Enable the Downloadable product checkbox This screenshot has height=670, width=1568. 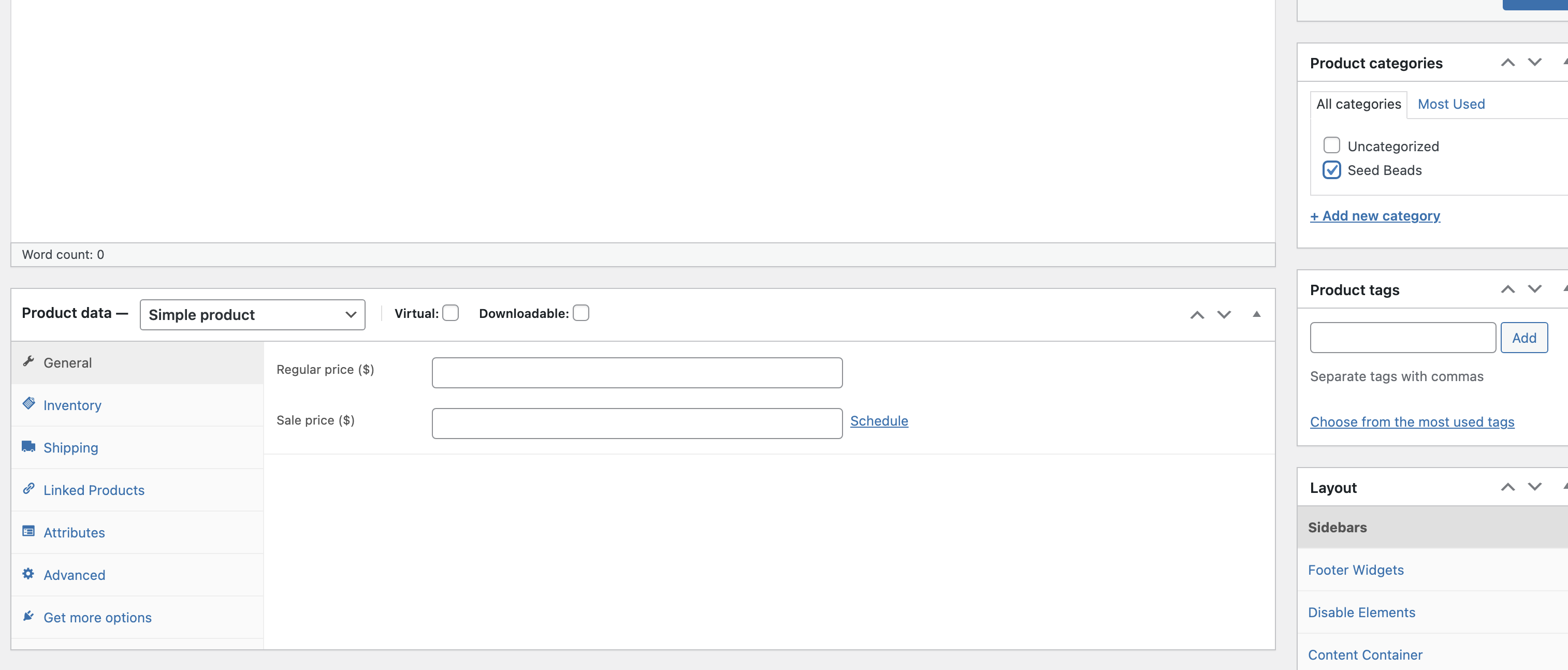pyautogui.click(x=582, y=313)
